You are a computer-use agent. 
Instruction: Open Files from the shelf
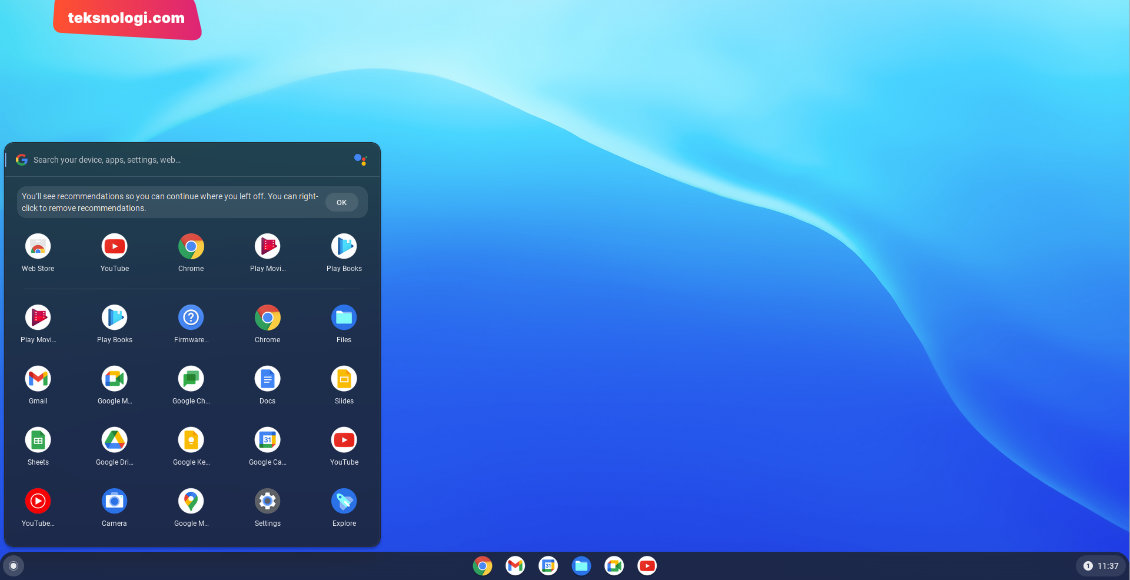pyautogui.click(x=581, y=566)
